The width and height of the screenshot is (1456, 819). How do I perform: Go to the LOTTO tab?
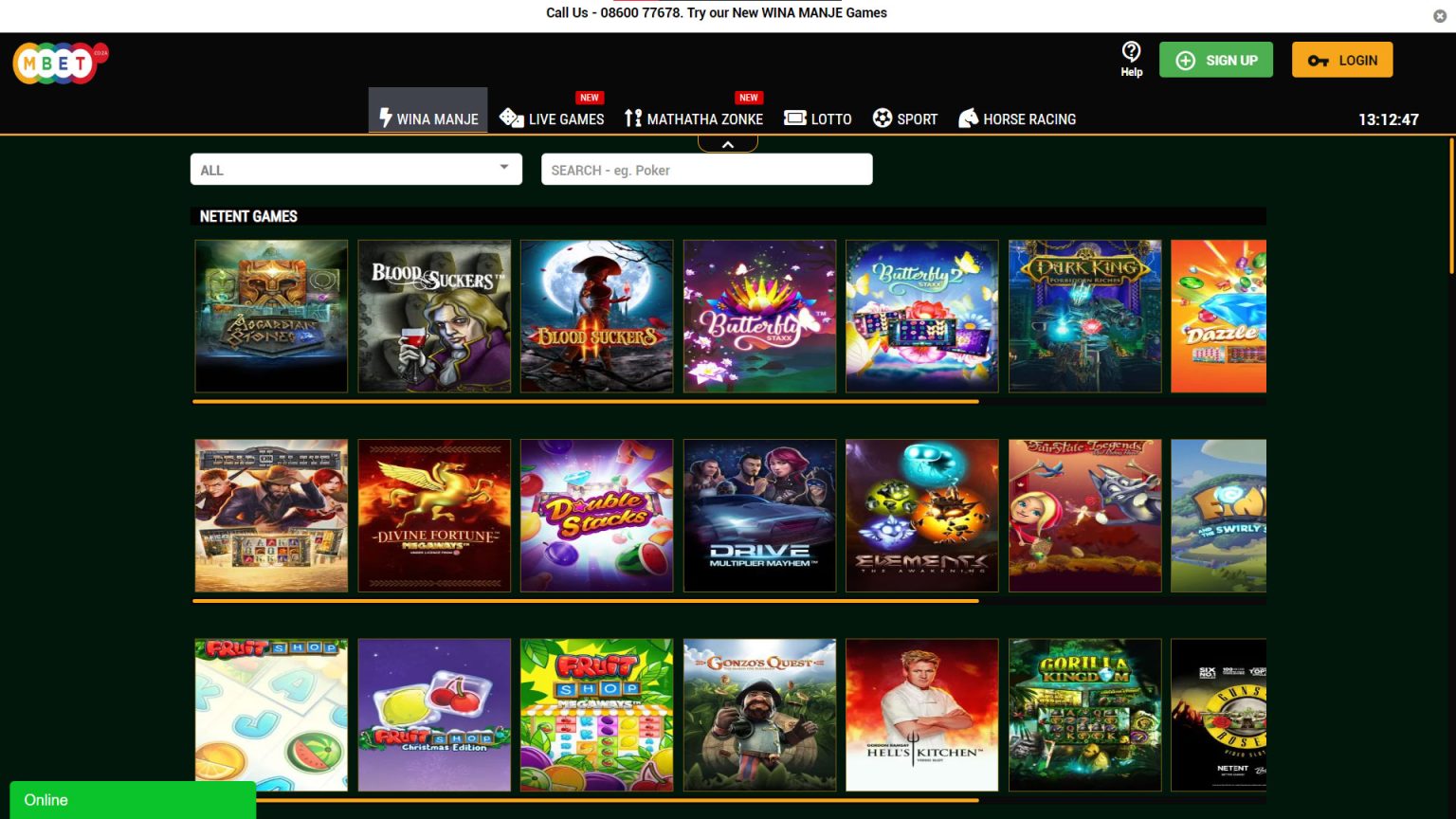tap(818, 118)
